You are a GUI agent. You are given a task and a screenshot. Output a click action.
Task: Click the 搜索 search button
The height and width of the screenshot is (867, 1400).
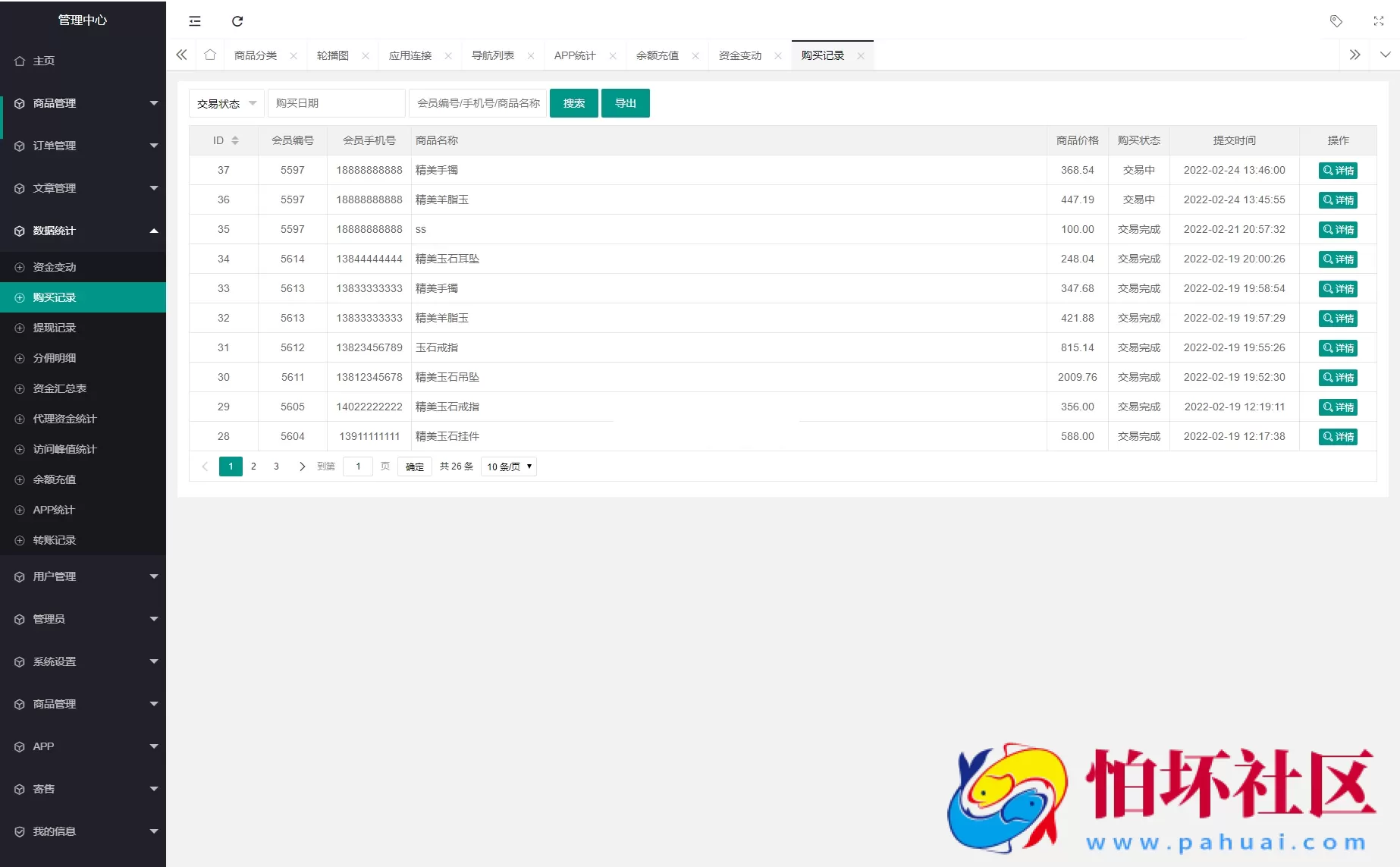[573, 103]
